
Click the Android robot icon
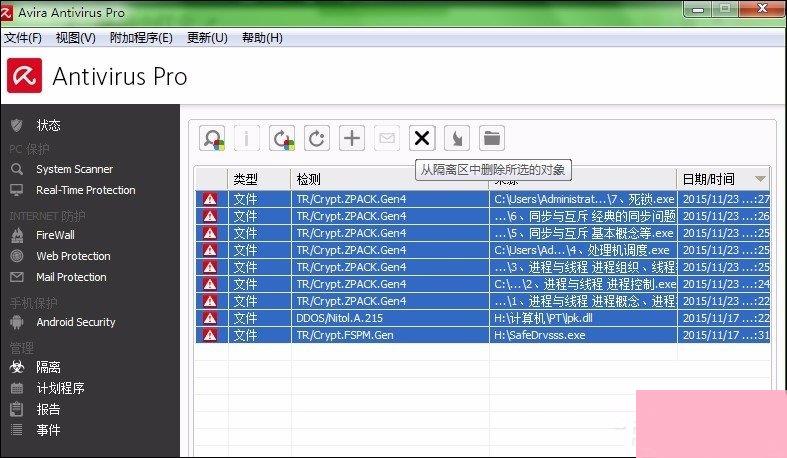17,322
